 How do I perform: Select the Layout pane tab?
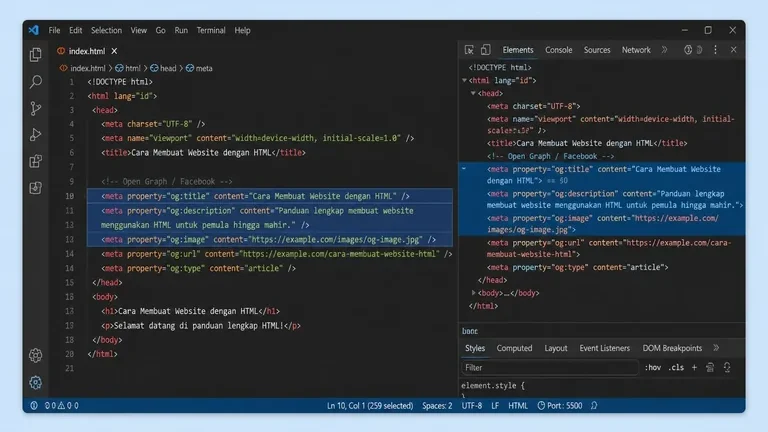pos(556,348)
